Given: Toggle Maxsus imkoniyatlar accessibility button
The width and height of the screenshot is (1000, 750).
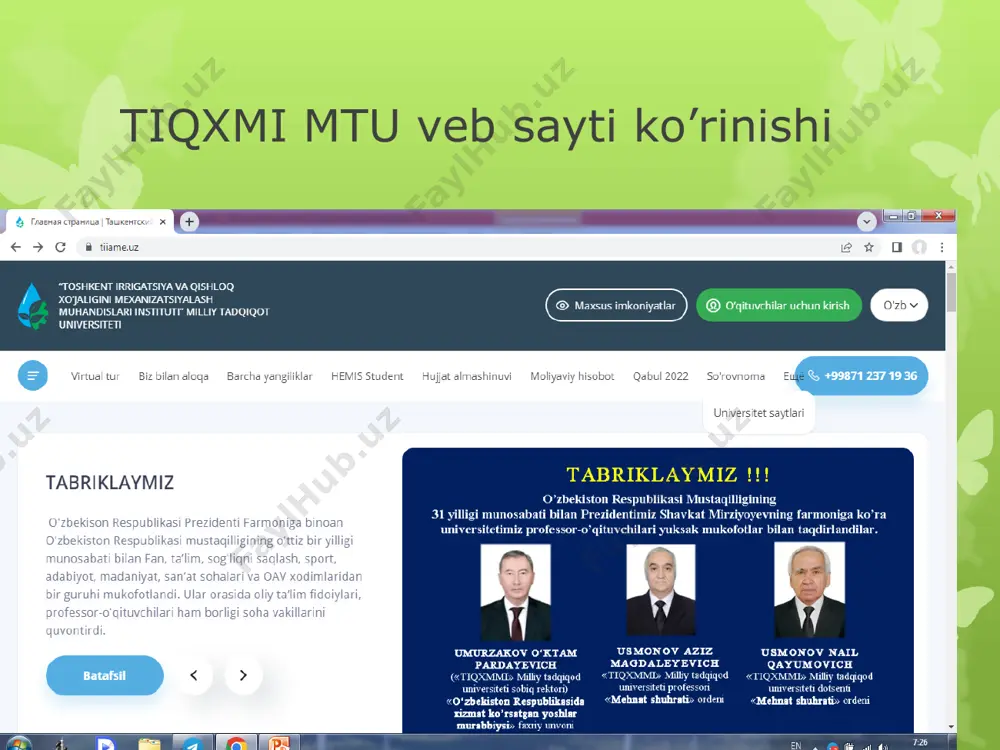Looking at the screenshot, I should (x=616, y=305).
